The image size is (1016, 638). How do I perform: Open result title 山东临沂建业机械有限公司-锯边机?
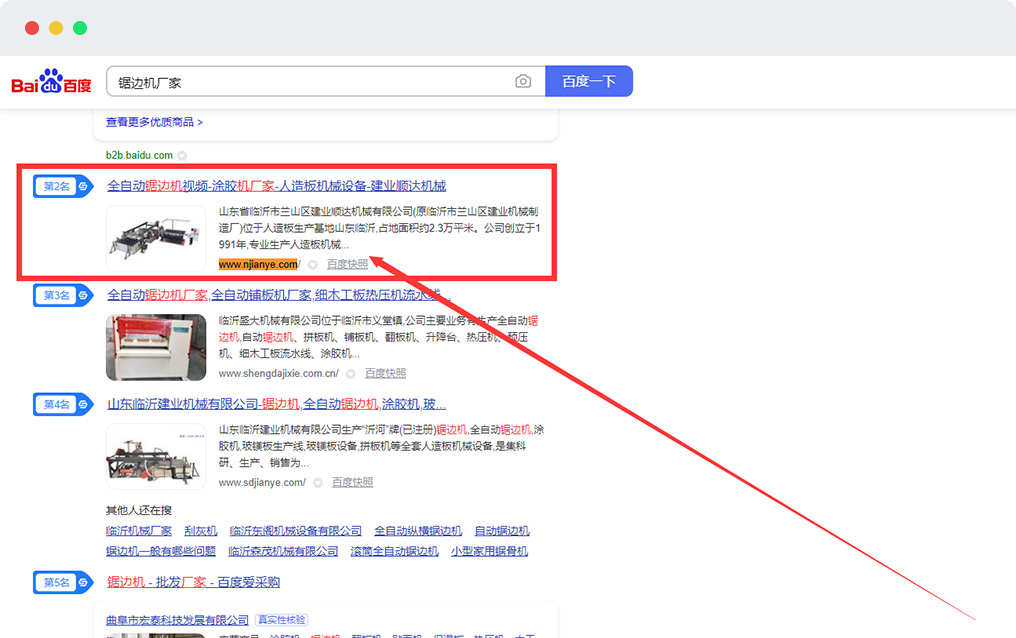click(277, 404)
